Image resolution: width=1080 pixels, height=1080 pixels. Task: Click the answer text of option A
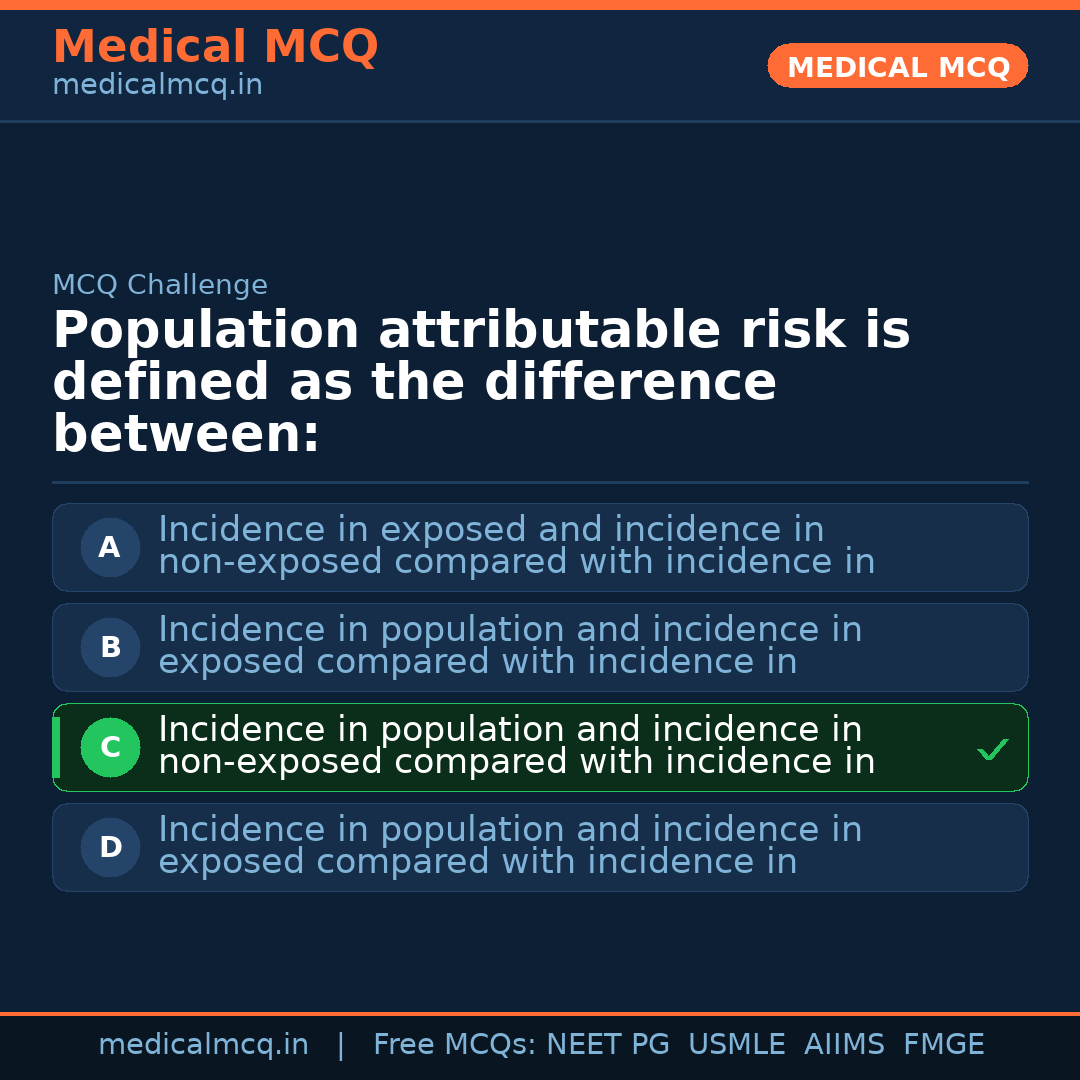(516, 546)
